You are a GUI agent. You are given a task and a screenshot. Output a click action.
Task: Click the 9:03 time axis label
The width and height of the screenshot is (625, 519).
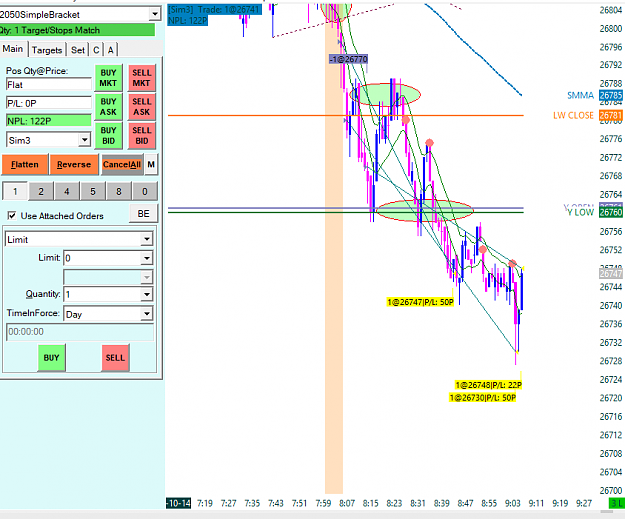pyautogui.click(x=513, y=503)
